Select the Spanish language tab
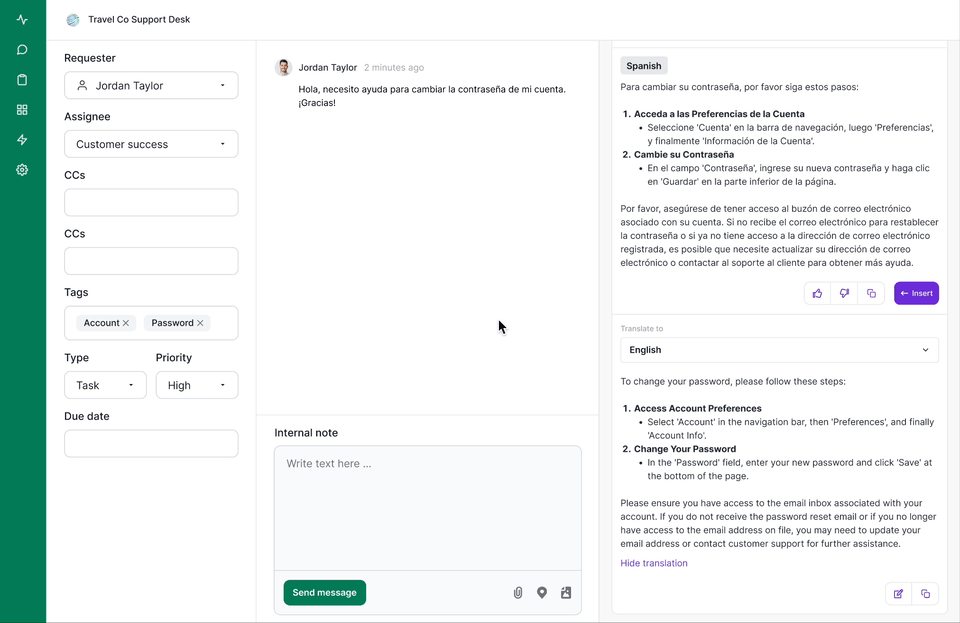The height and width of the screenshot is (623, 960). [643, 65]
